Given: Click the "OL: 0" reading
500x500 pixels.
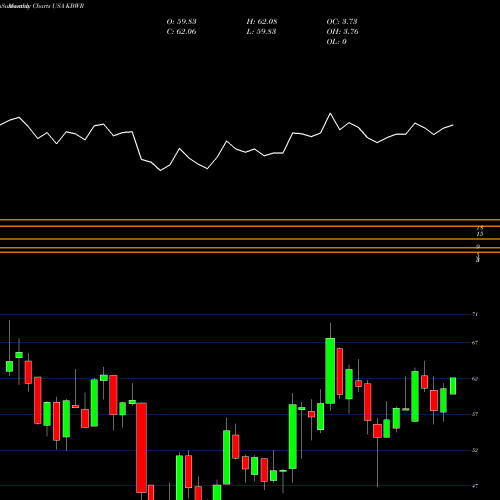Looking at the screenshot, I should point(336,42).
